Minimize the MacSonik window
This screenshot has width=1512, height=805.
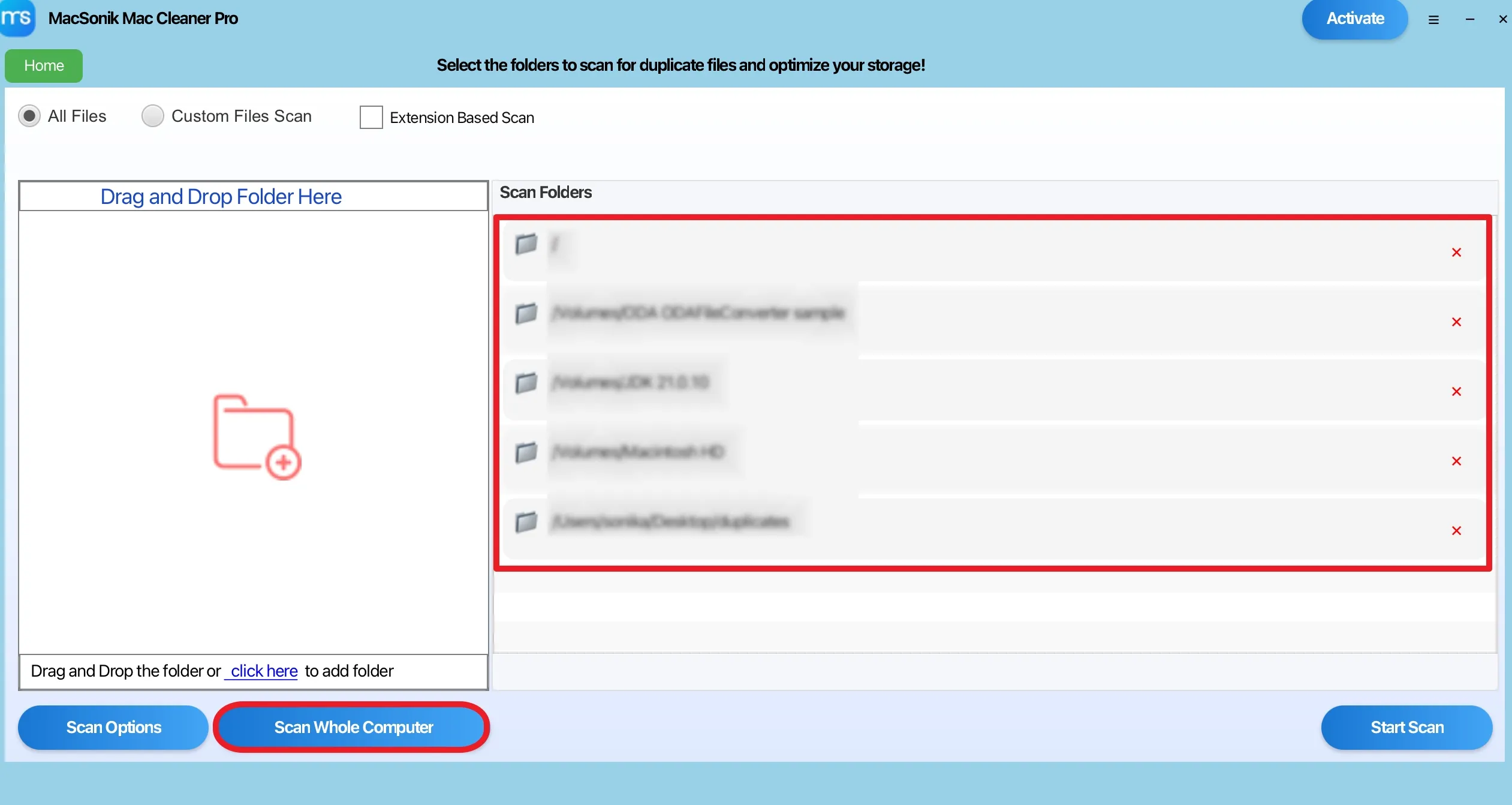(x=1469, y=20)
